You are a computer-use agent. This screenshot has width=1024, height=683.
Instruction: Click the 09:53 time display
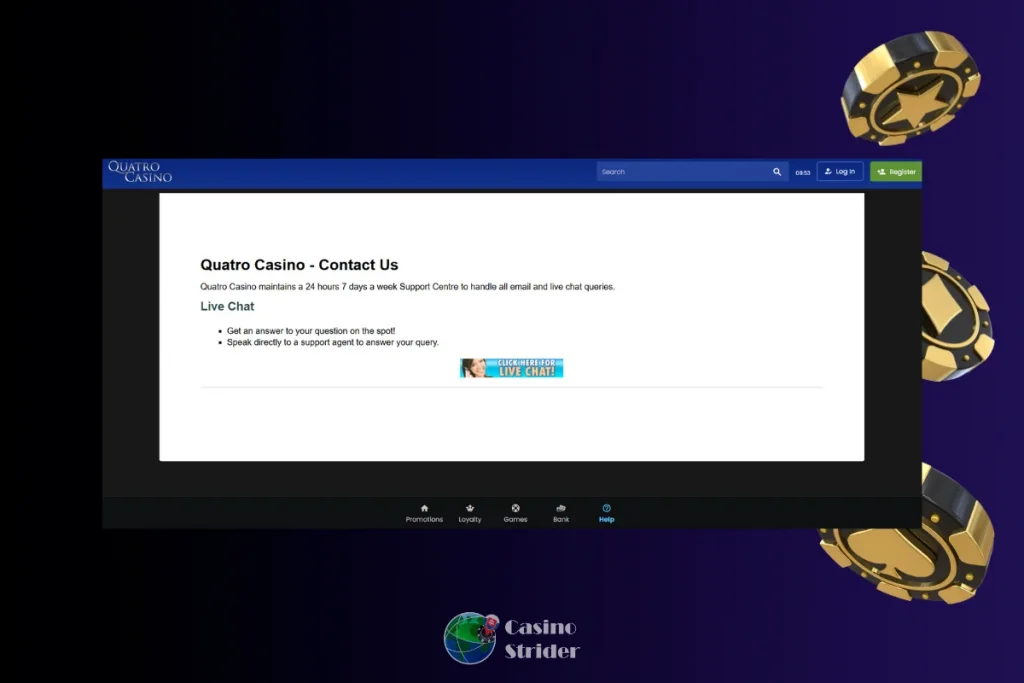(802, 171)
